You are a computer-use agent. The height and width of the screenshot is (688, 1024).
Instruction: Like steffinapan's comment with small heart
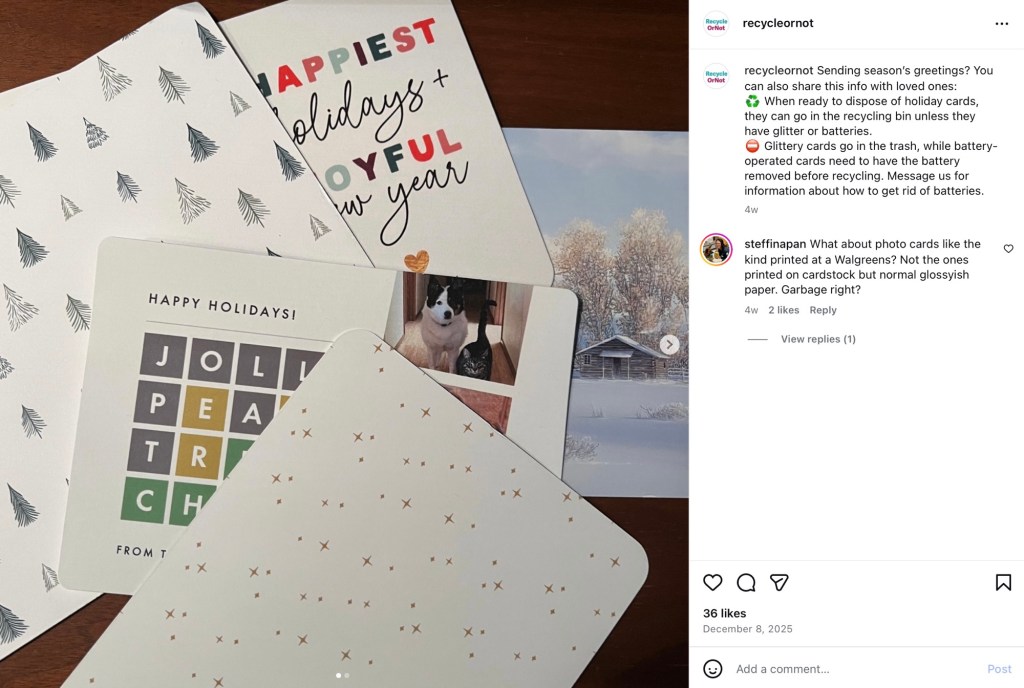(1008, 249)
